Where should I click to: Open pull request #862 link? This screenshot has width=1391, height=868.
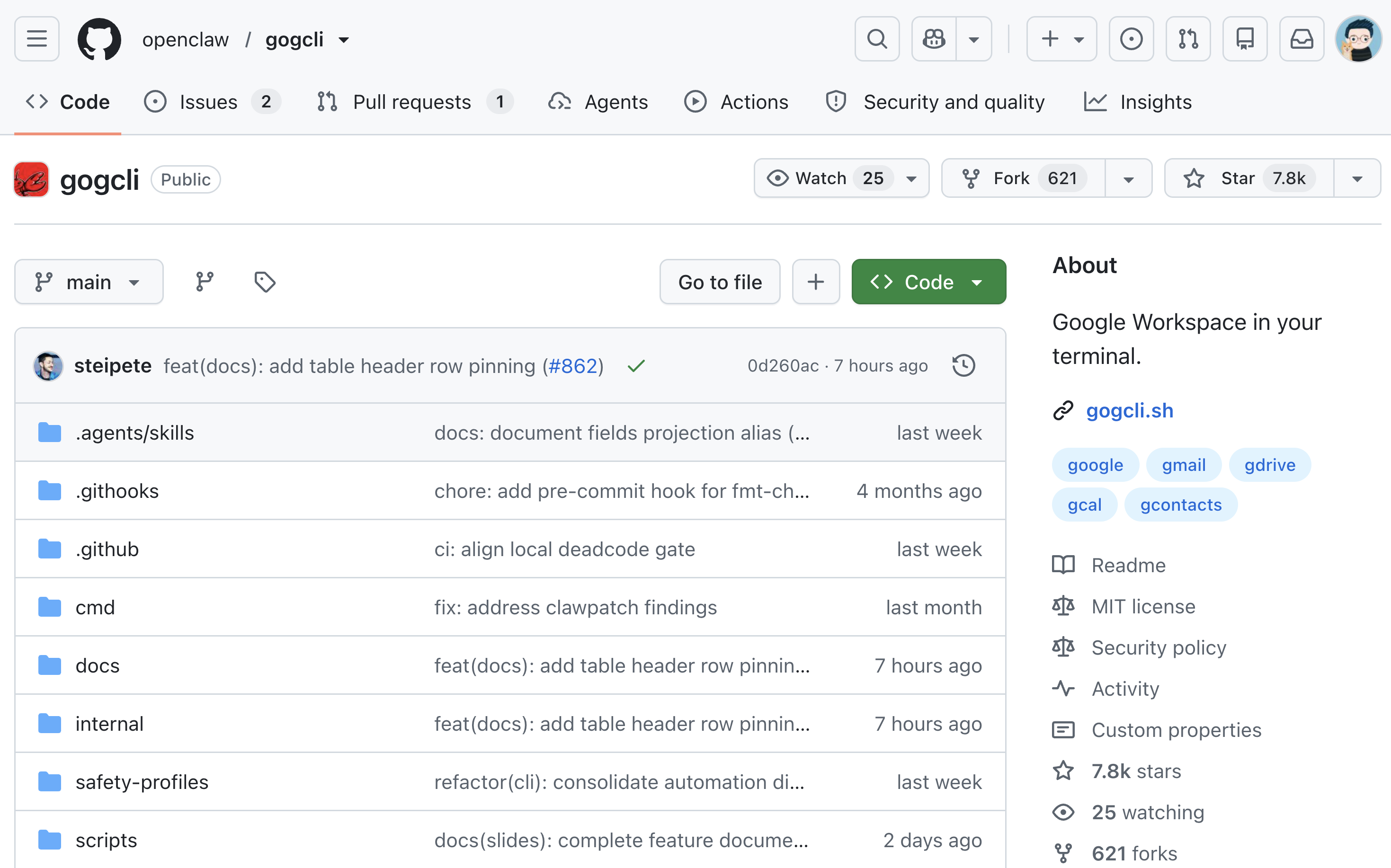[572, 366]
